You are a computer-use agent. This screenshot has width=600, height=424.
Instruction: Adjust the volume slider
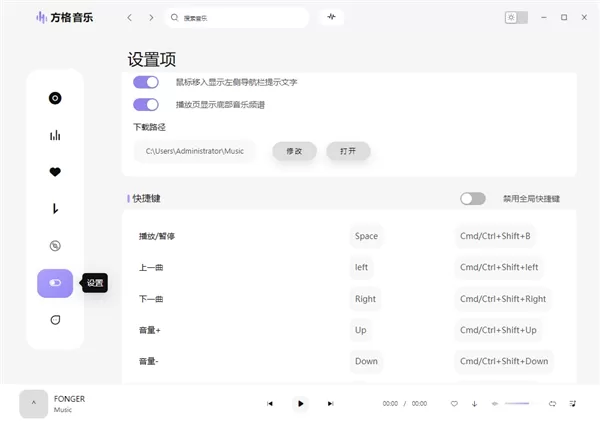pyautogui.click(x=520, y=403)
